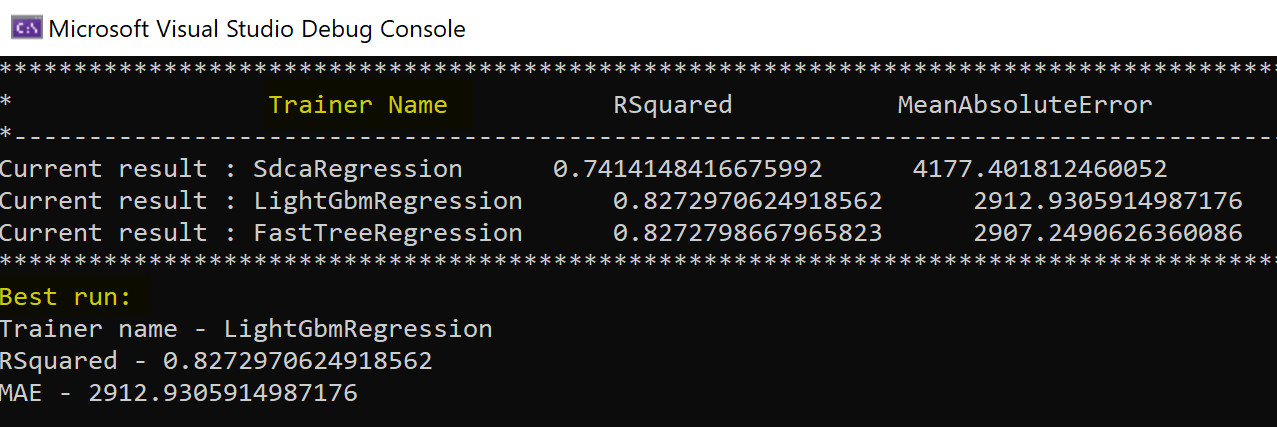1277x427 pixels.
Task: Click the Trainer name - LightGbmRegression line
Action: tap(246, 329)
